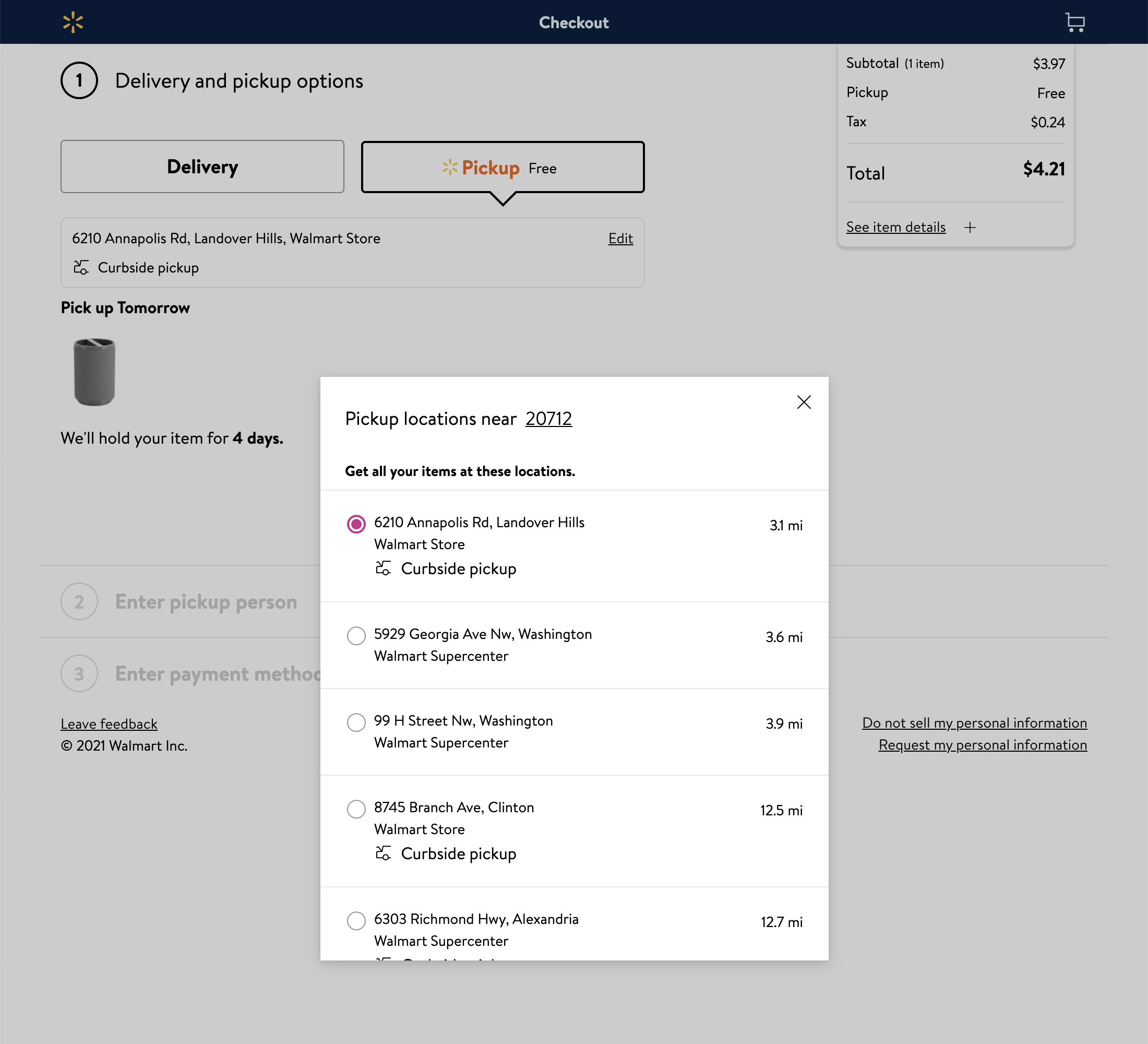Click Do not sell my personal information
This screenshot has height=1044, width=1148.
pyautogui.click(x=975, y=723)
